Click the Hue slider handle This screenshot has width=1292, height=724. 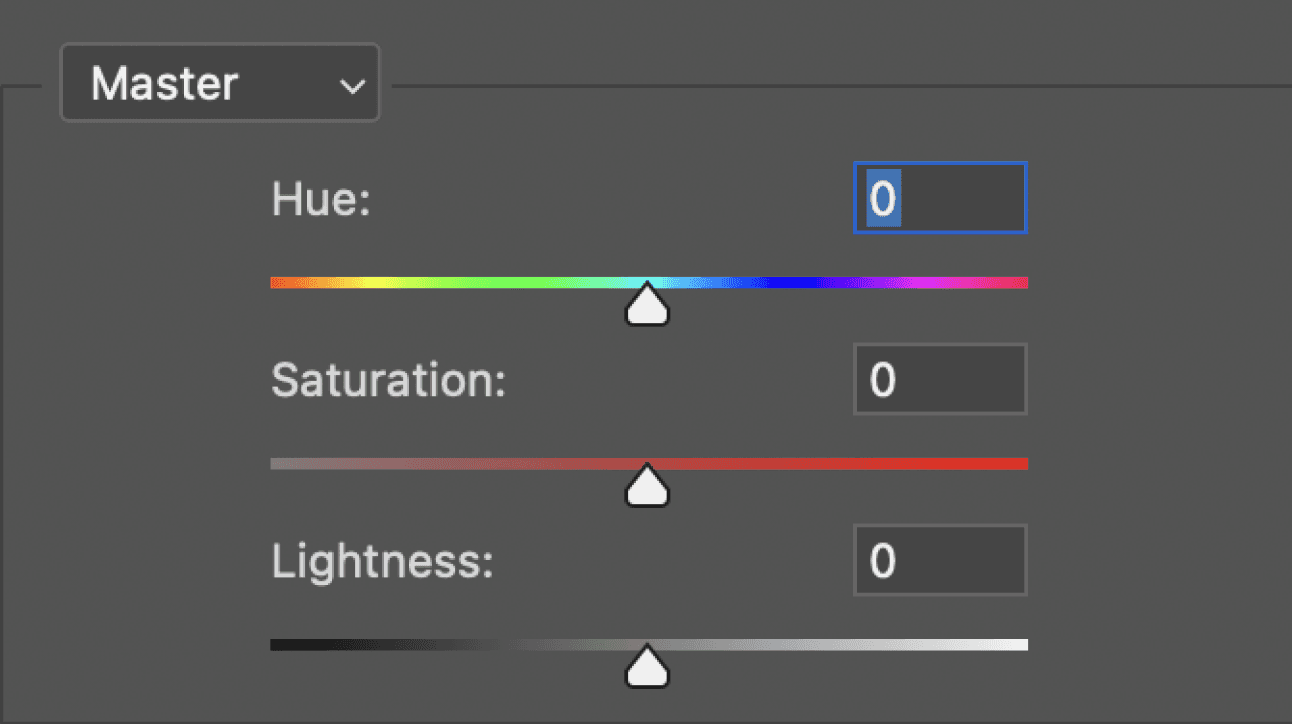point(647,304)
